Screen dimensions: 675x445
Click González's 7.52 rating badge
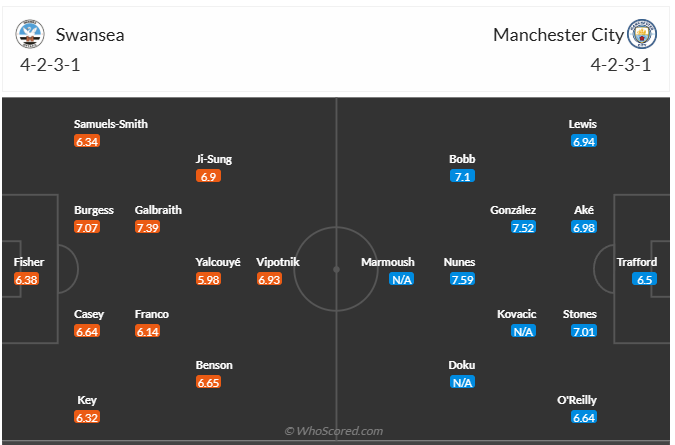523,228
